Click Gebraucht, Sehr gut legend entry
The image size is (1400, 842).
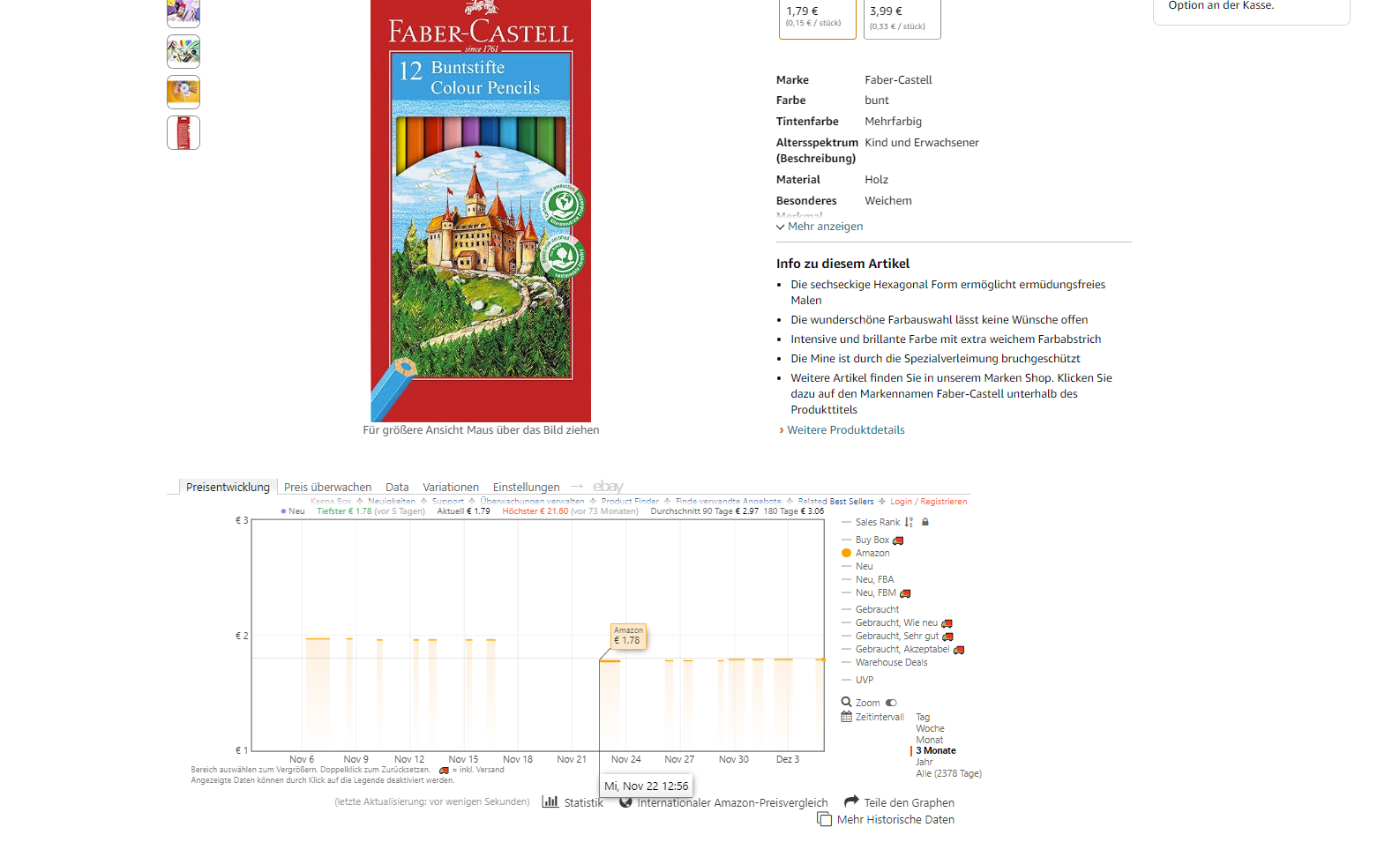coord(897,636)
